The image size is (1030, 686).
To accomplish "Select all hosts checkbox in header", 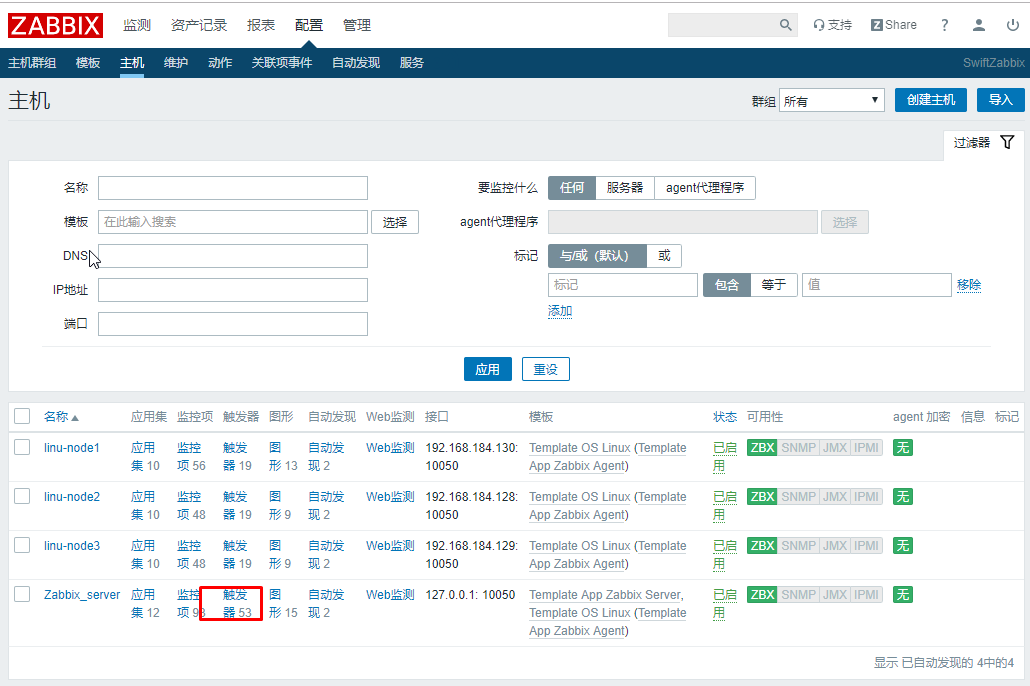I will [22, 416].
